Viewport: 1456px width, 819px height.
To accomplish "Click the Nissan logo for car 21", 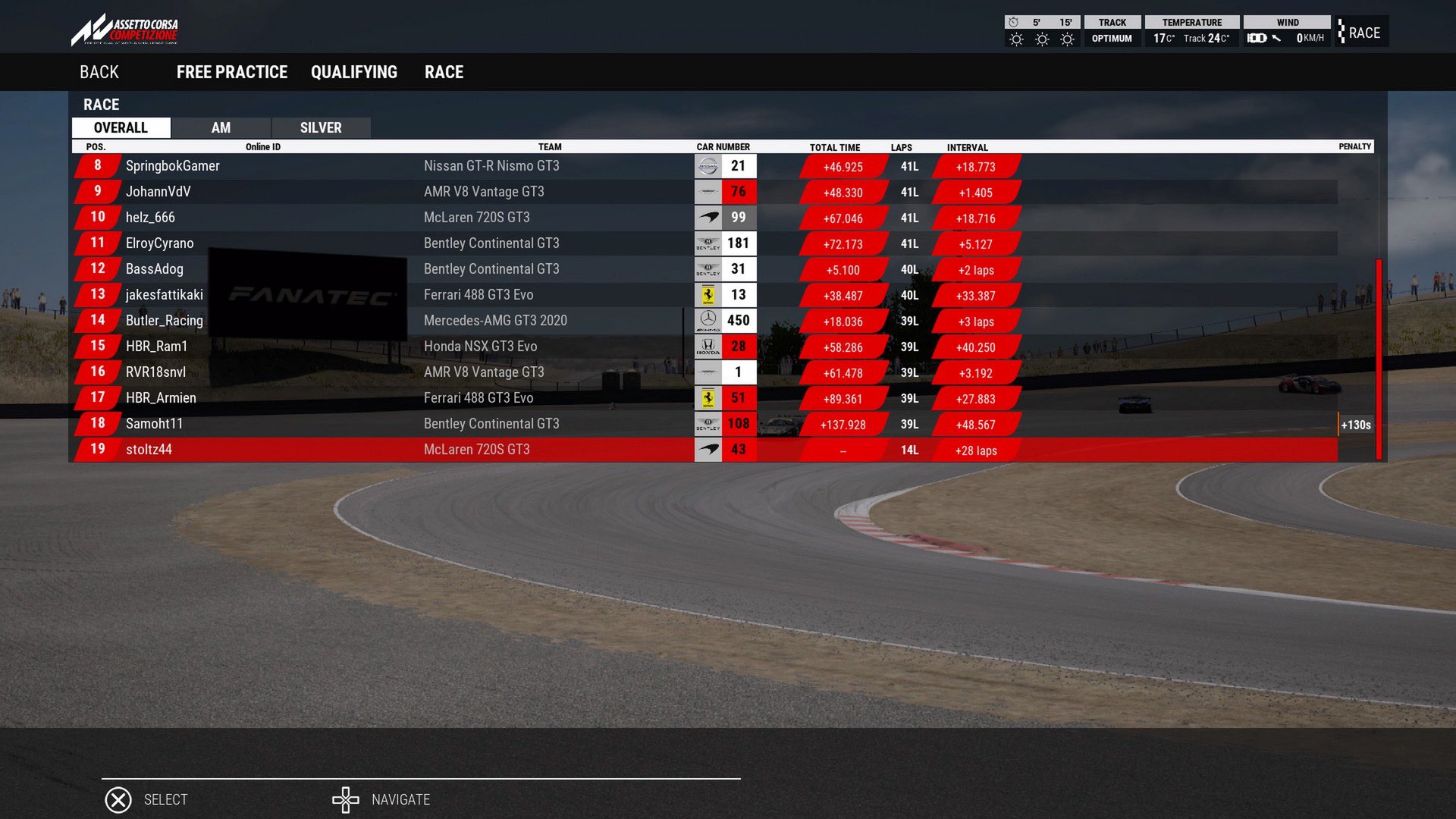I will tap(708, 166).
